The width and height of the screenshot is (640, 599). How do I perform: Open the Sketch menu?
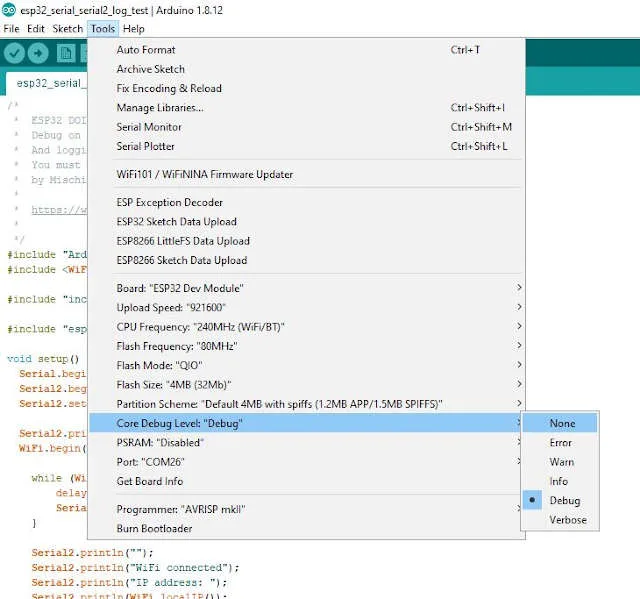pyautogui.click(x=68, y=29)
